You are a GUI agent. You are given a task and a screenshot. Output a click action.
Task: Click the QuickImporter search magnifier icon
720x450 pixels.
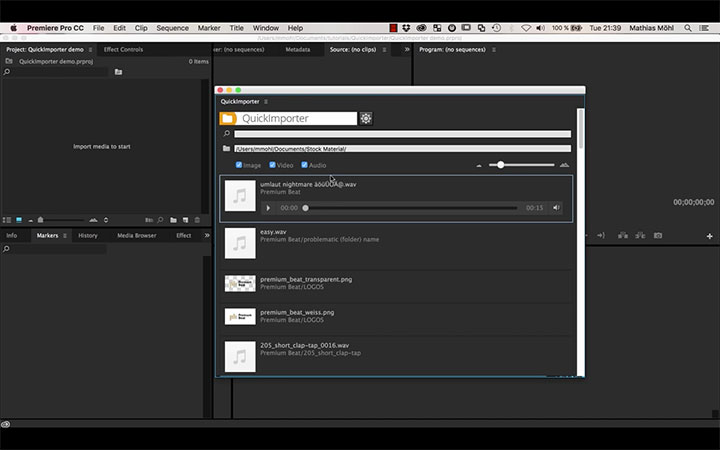[226, 134]
